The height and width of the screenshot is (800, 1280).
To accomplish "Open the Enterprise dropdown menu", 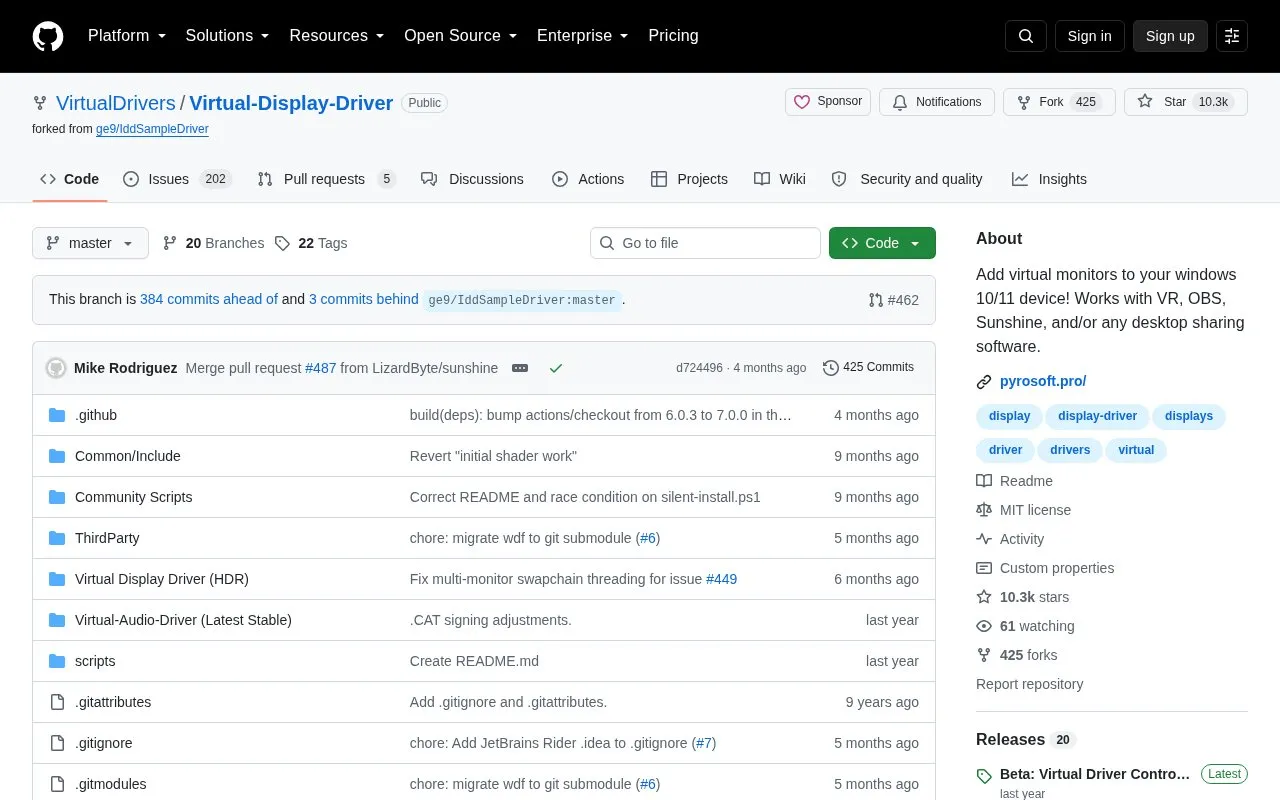I will [x=582, y=36].
